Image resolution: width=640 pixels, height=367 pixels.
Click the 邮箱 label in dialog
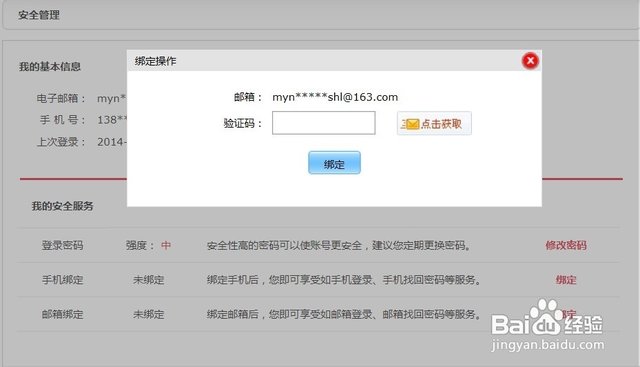(x=248, y=97)
